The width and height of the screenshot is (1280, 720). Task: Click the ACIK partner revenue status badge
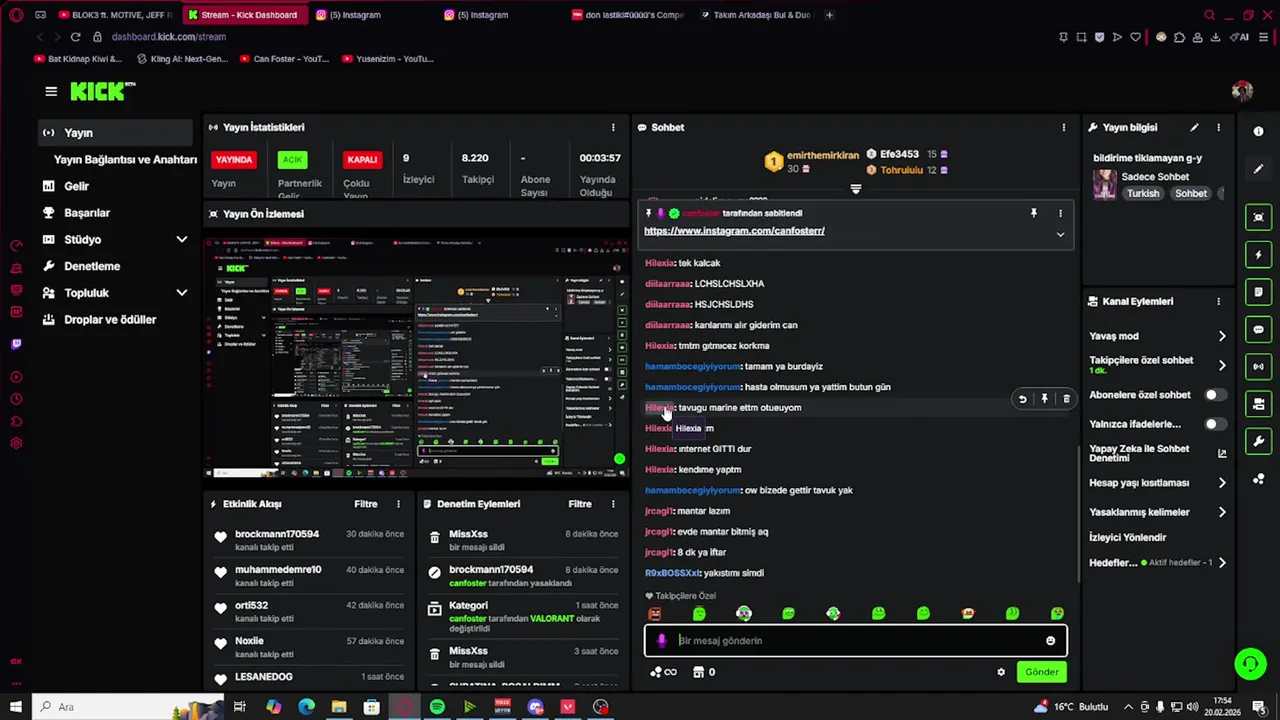tap(292, 159)
